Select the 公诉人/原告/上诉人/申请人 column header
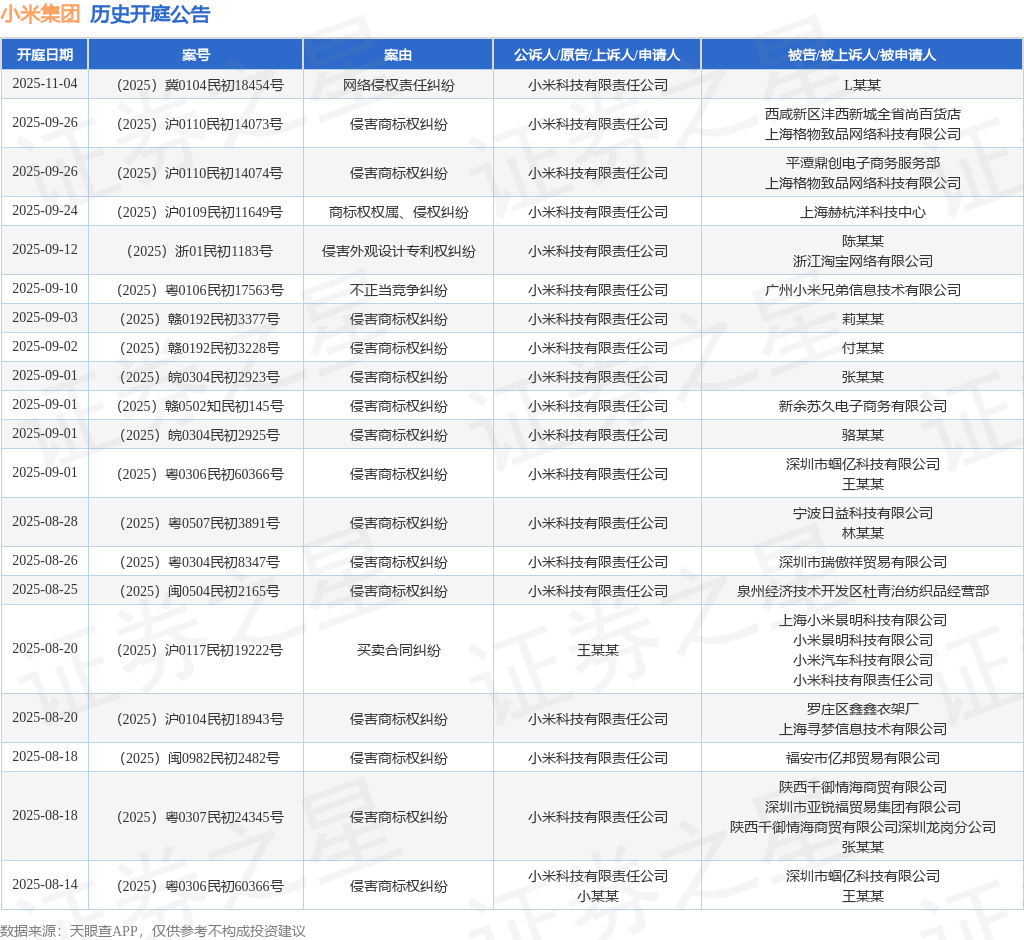This screenshot has width=1024, height=940. [x=597, y=55]
